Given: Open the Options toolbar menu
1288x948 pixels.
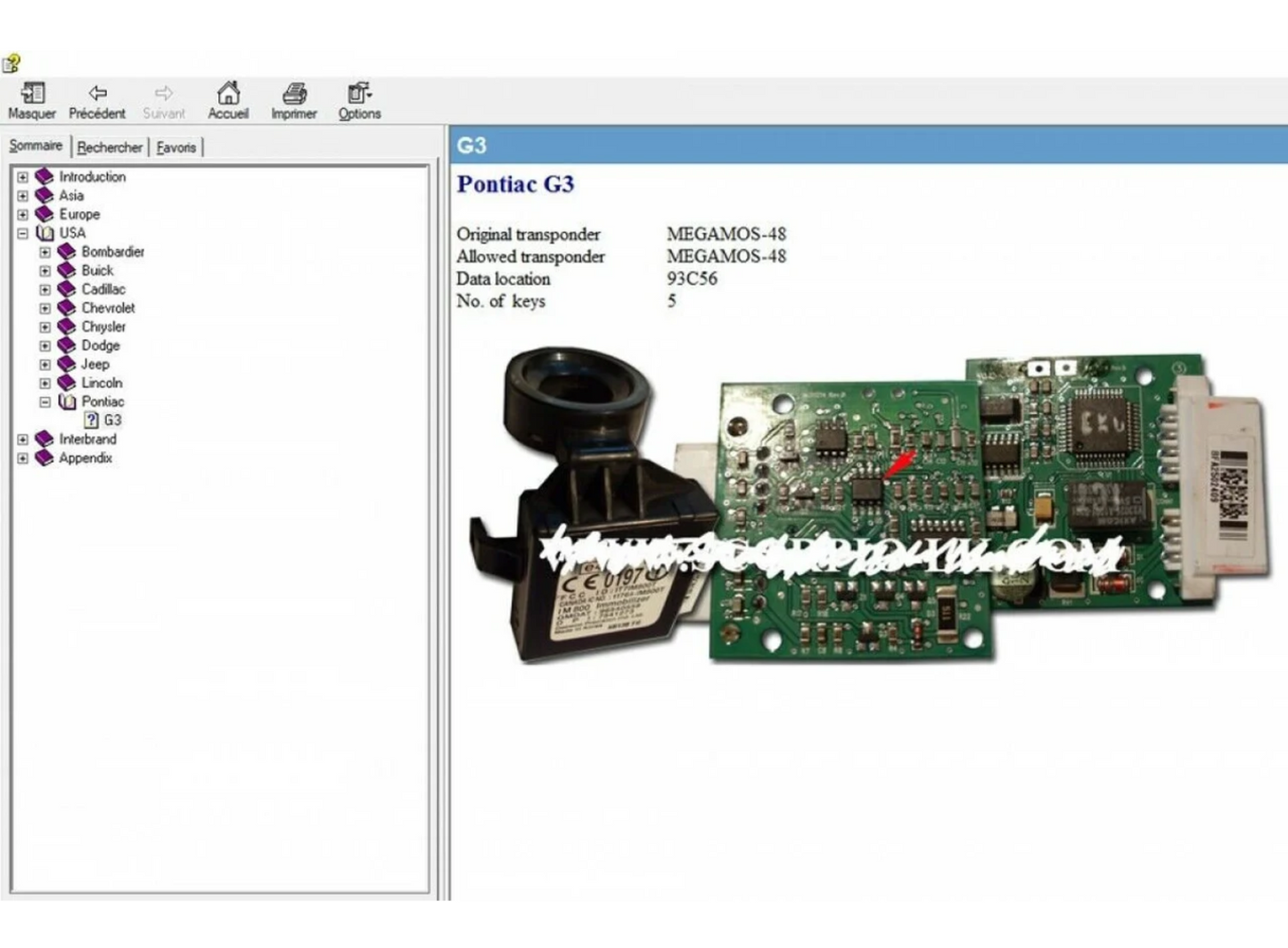Looking at the screenshot, I should (359, 94).
